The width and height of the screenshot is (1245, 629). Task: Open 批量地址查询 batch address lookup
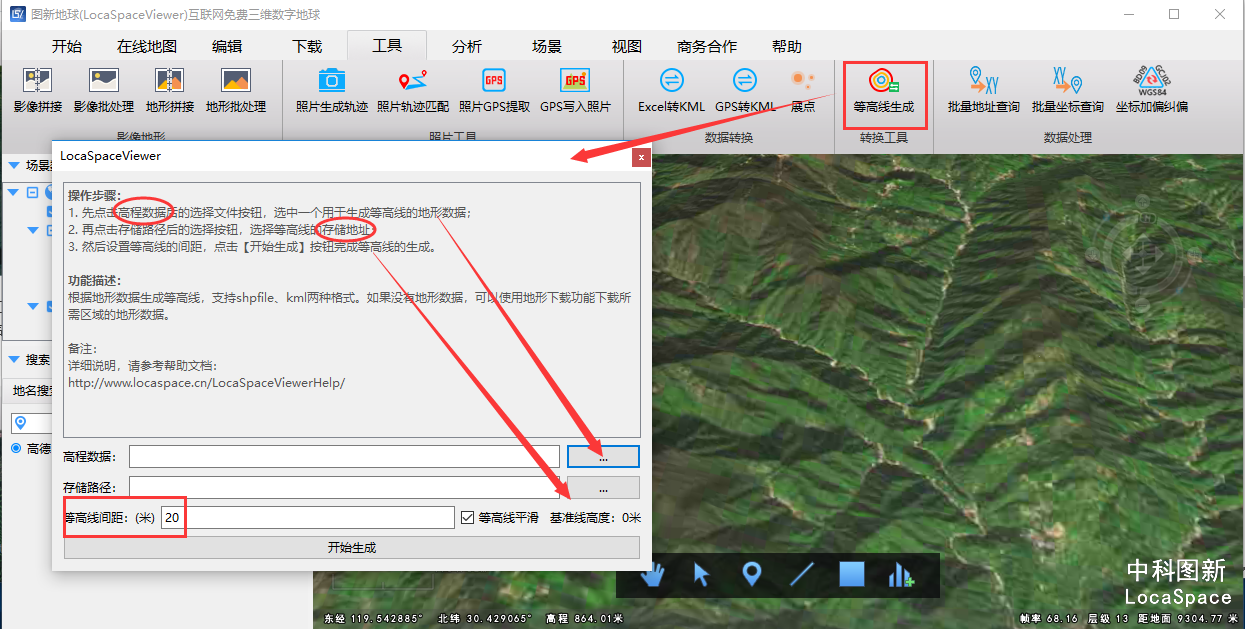click(984, 90)
